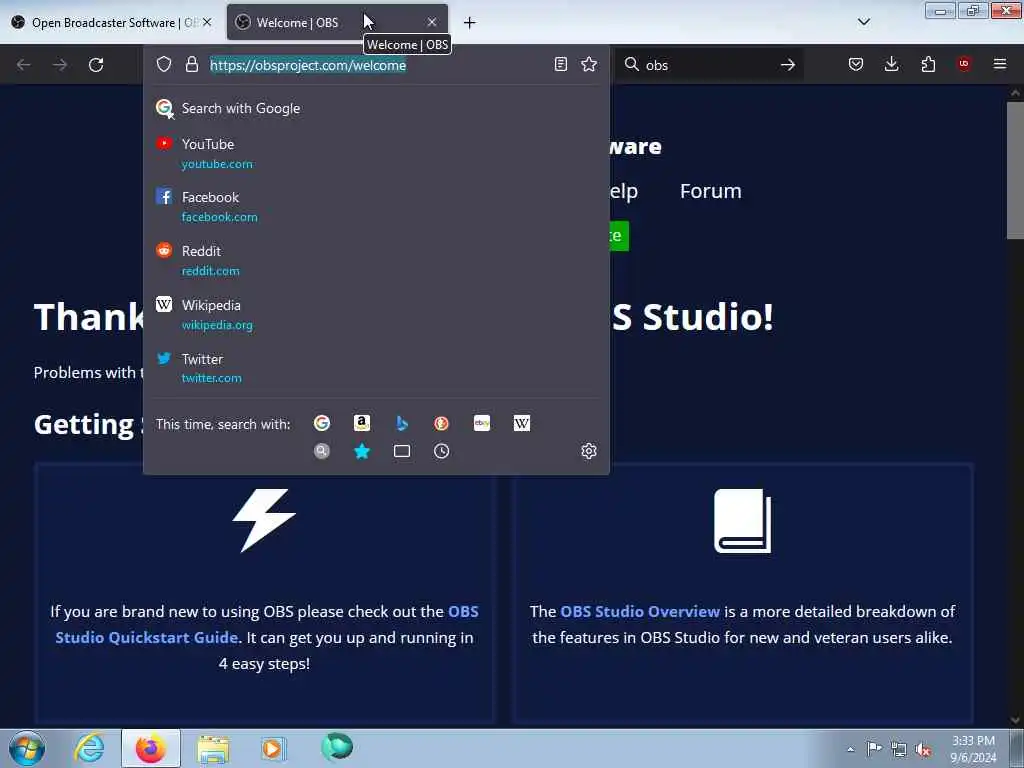This screenshot has width=1024, height=768.
Task: Show hidden tray icons arrow
Action: (x=850, y=750)
